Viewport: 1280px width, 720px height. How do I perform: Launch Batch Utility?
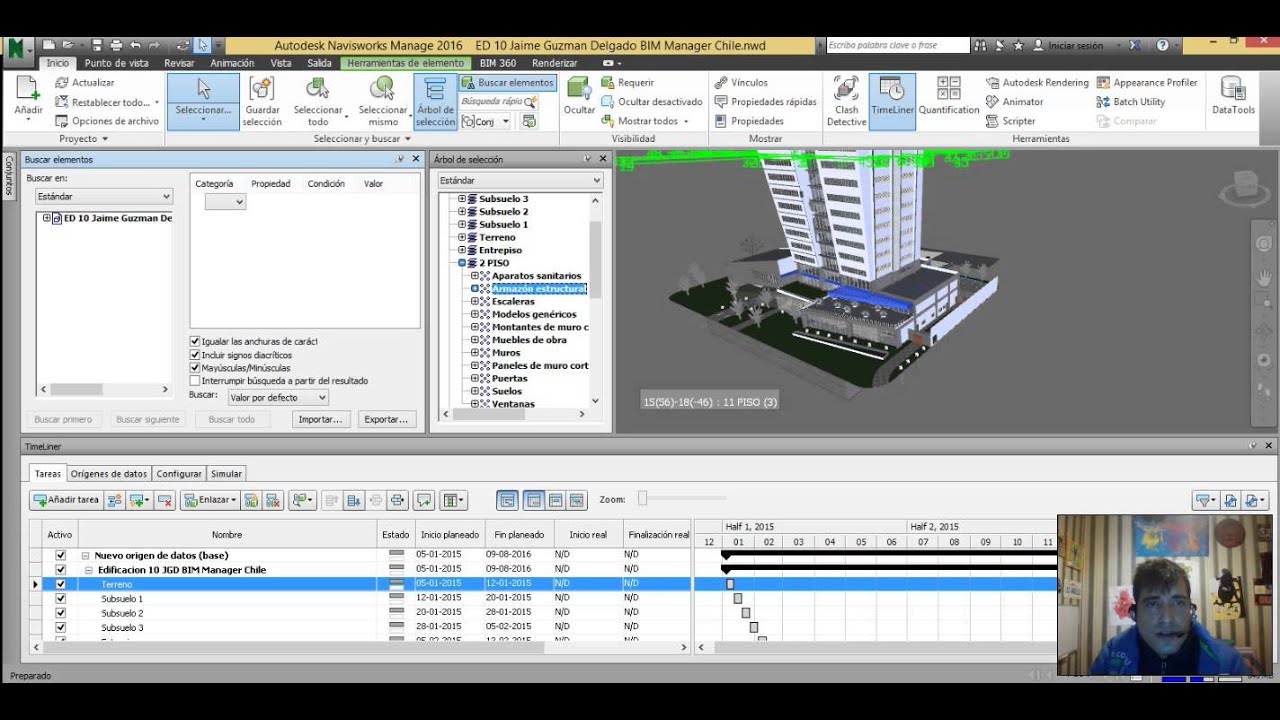(1131, 102)
